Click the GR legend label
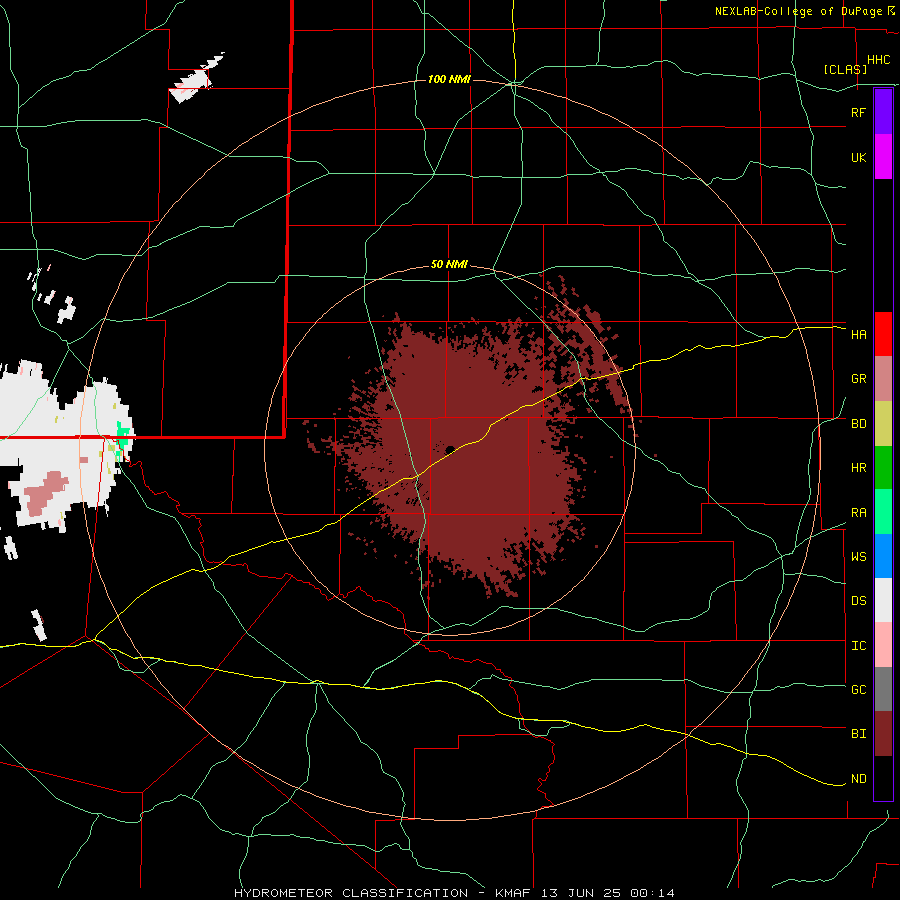900x900 pixels. click(x=858, y=379)
